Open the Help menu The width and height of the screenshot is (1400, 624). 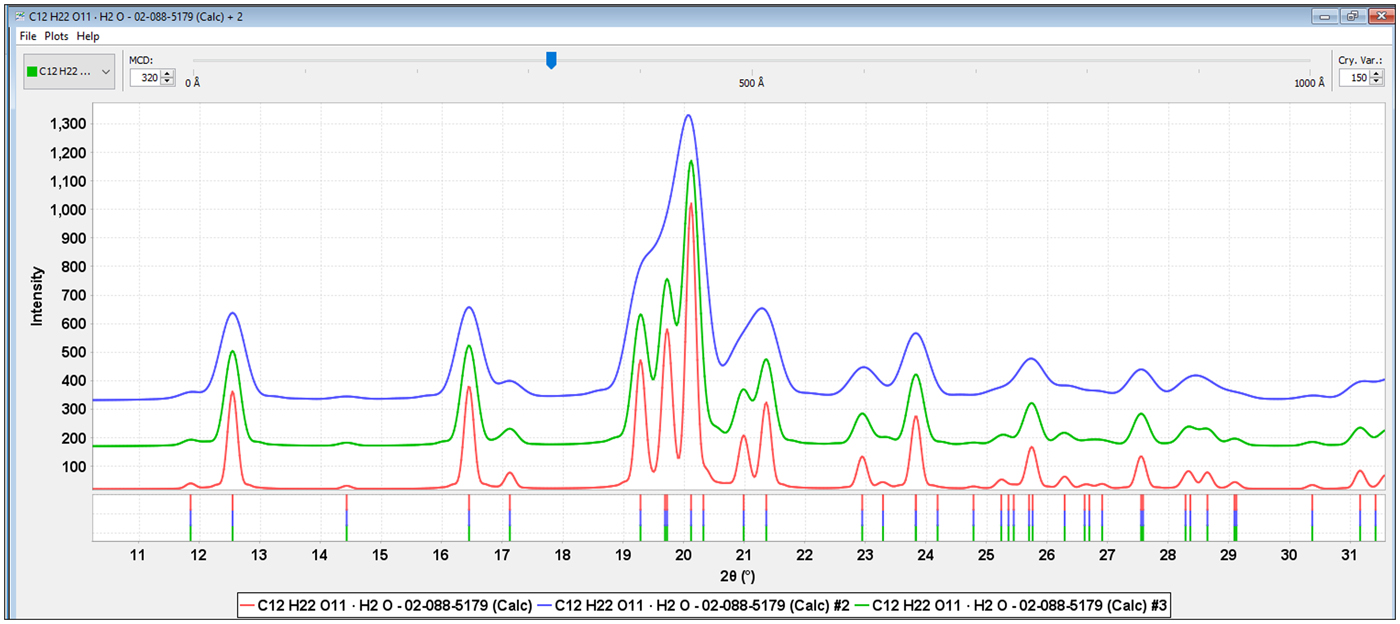pos(88,36)
